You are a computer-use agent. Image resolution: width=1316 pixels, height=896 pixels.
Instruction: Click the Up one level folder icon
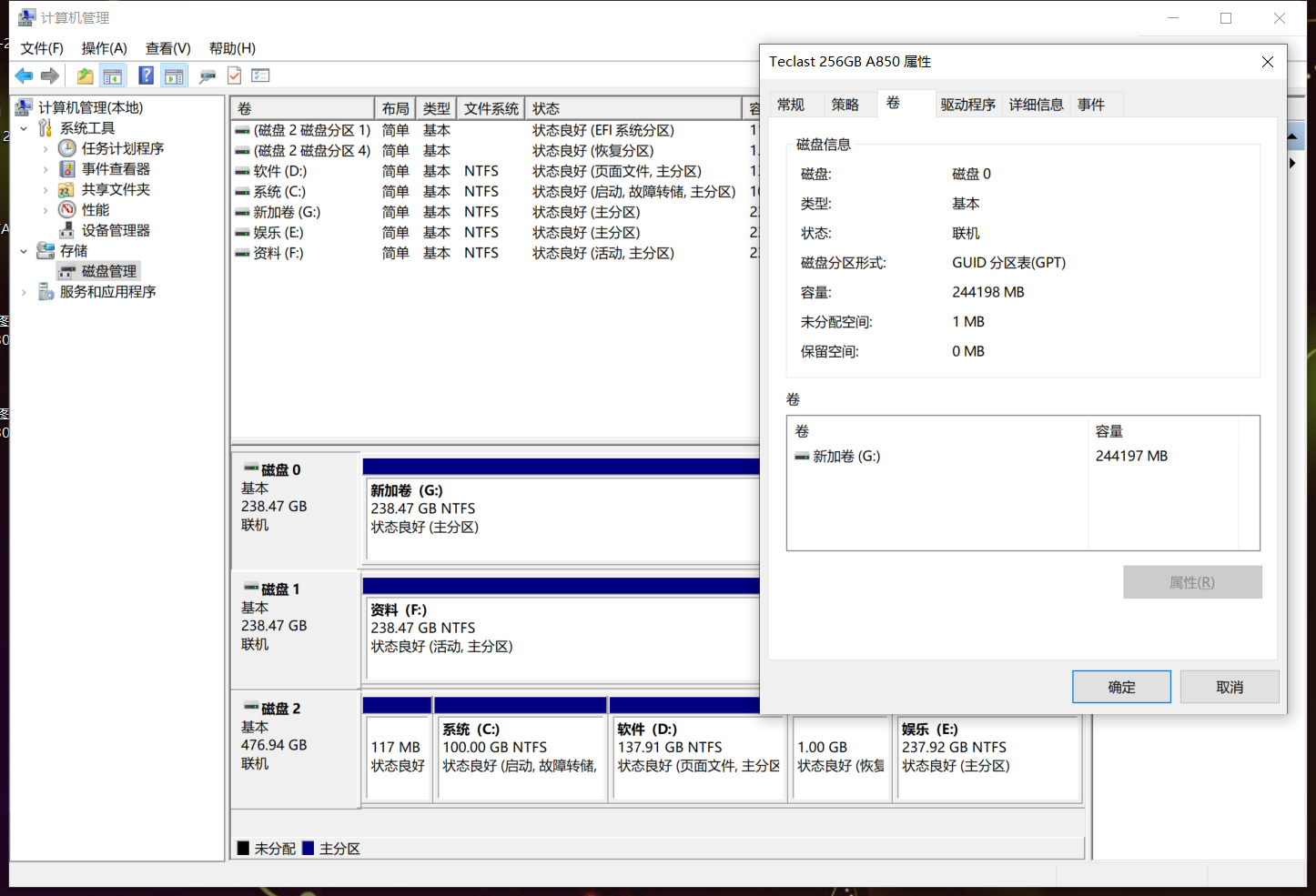(85, 76)
